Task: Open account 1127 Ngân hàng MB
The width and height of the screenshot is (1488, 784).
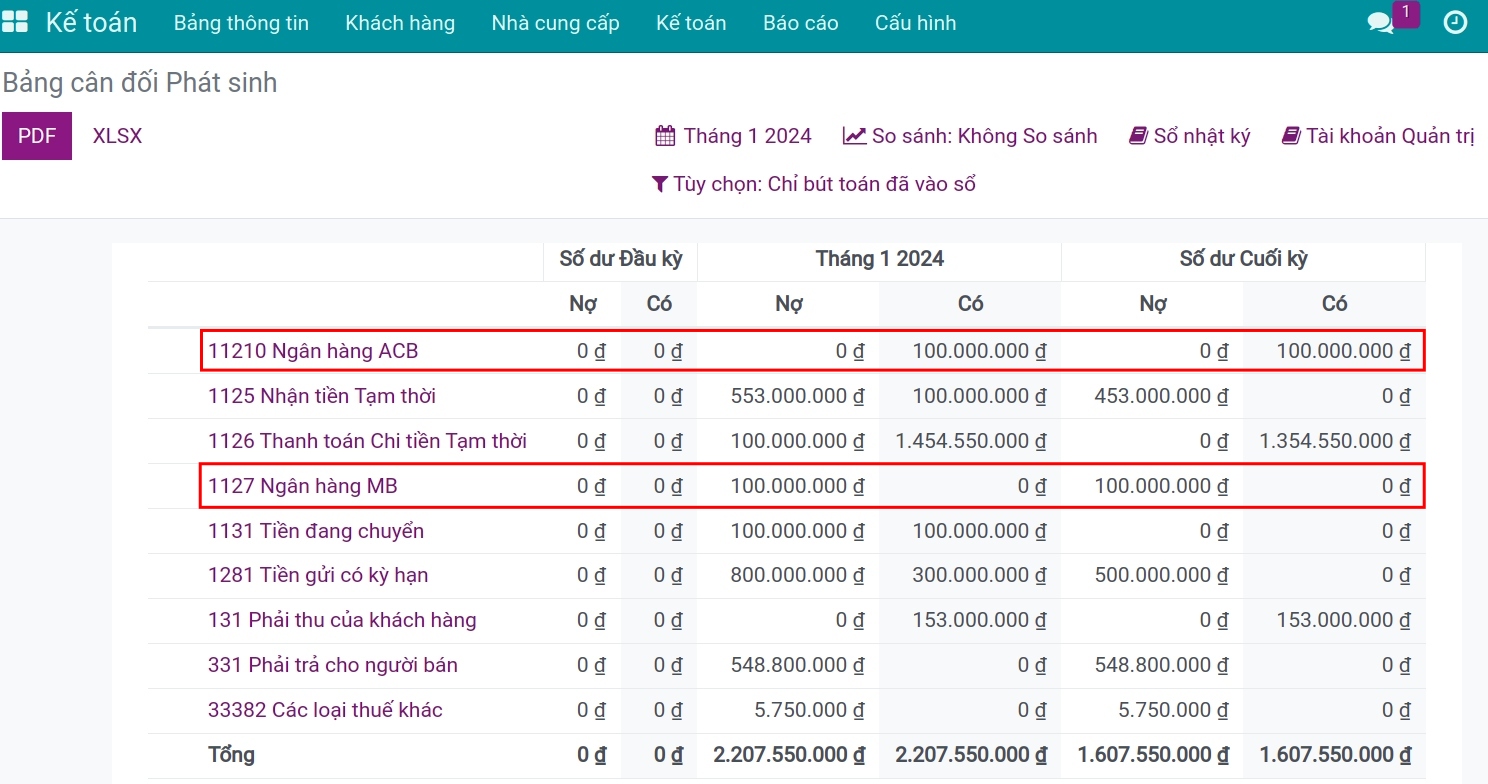Action: 303,486
